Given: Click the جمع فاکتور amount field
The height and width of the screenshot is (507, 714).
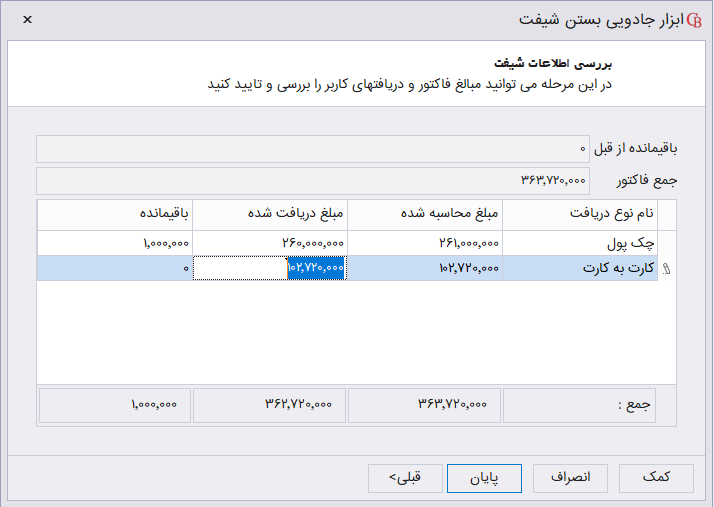Looking at the screenshot, I should 312,180.
